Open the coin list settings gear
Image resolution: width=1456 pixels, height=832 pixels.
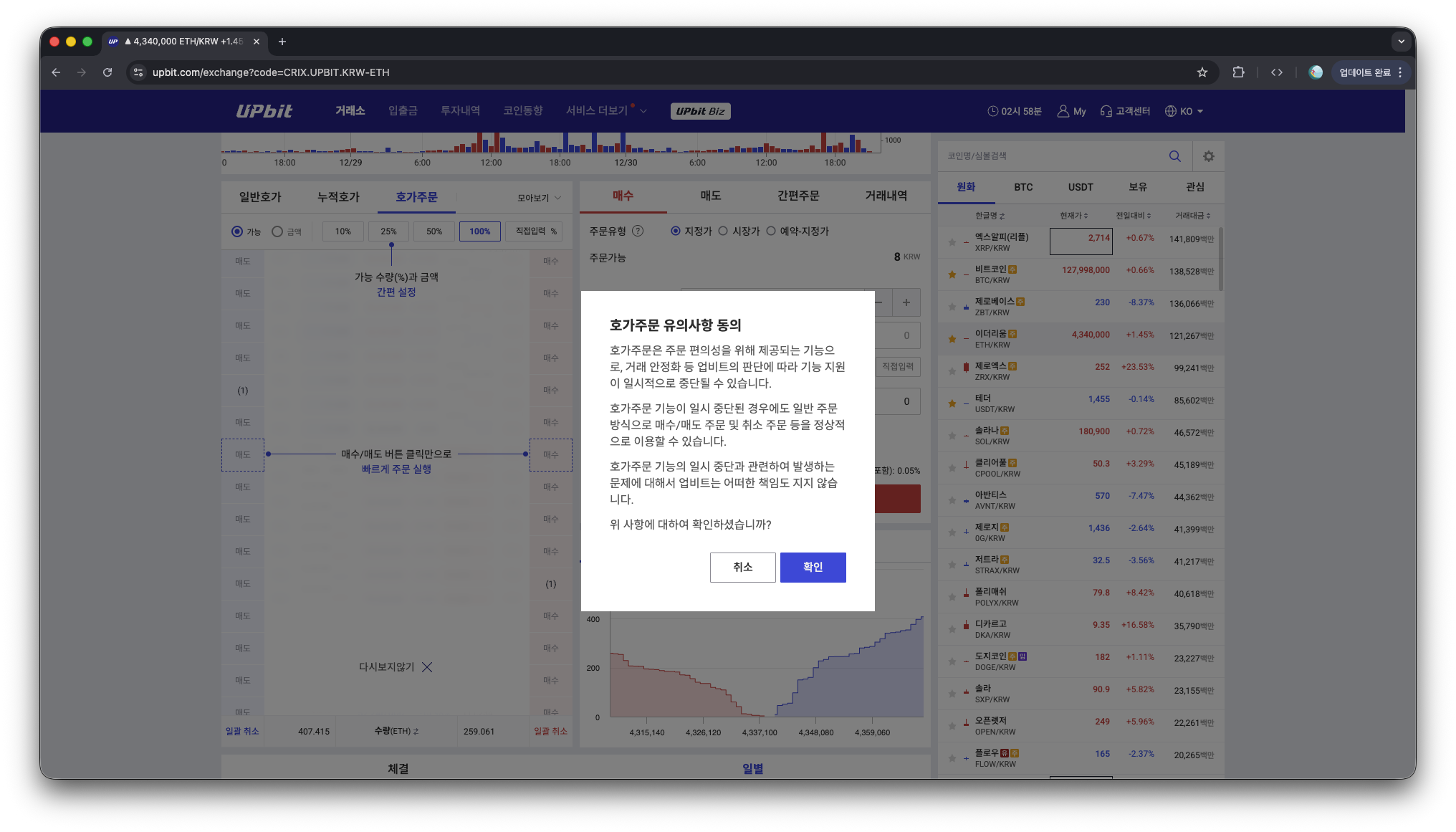point(1208,156)
